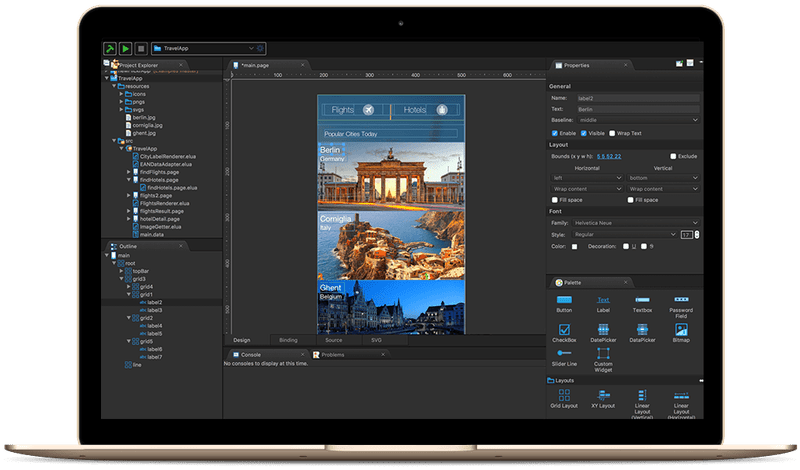Click the Name input field
The image size is (800, 470).
(x=638, y=98)
